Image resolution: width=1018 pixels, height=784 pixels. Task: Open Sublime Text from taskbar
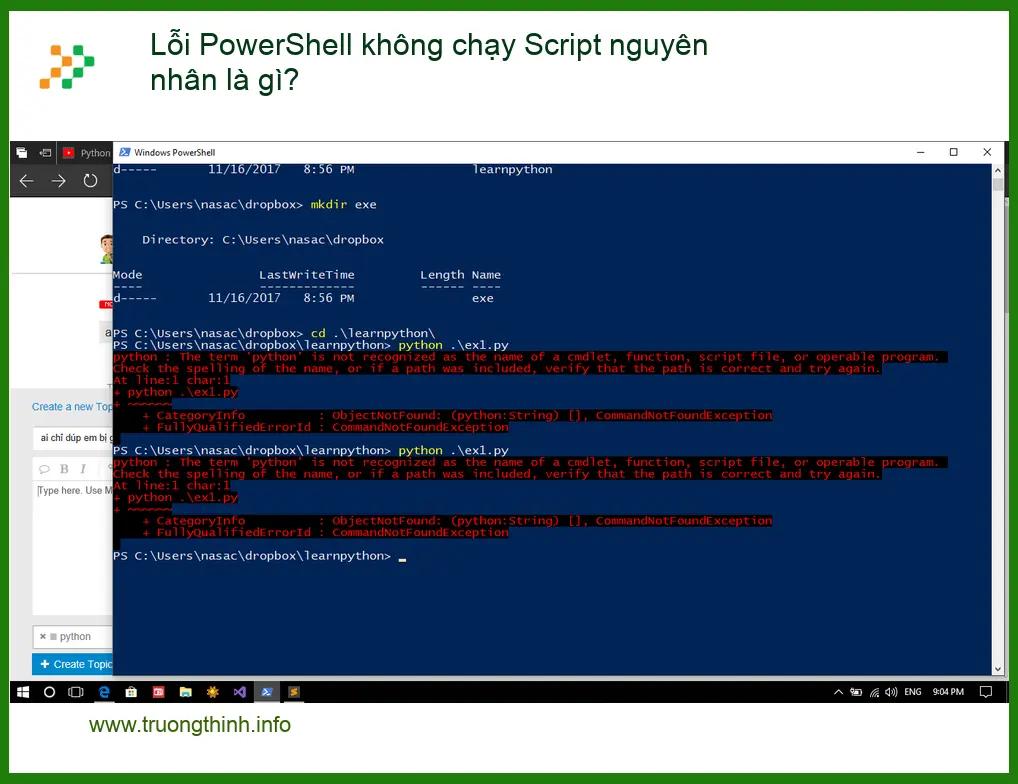tap(293, 692)
